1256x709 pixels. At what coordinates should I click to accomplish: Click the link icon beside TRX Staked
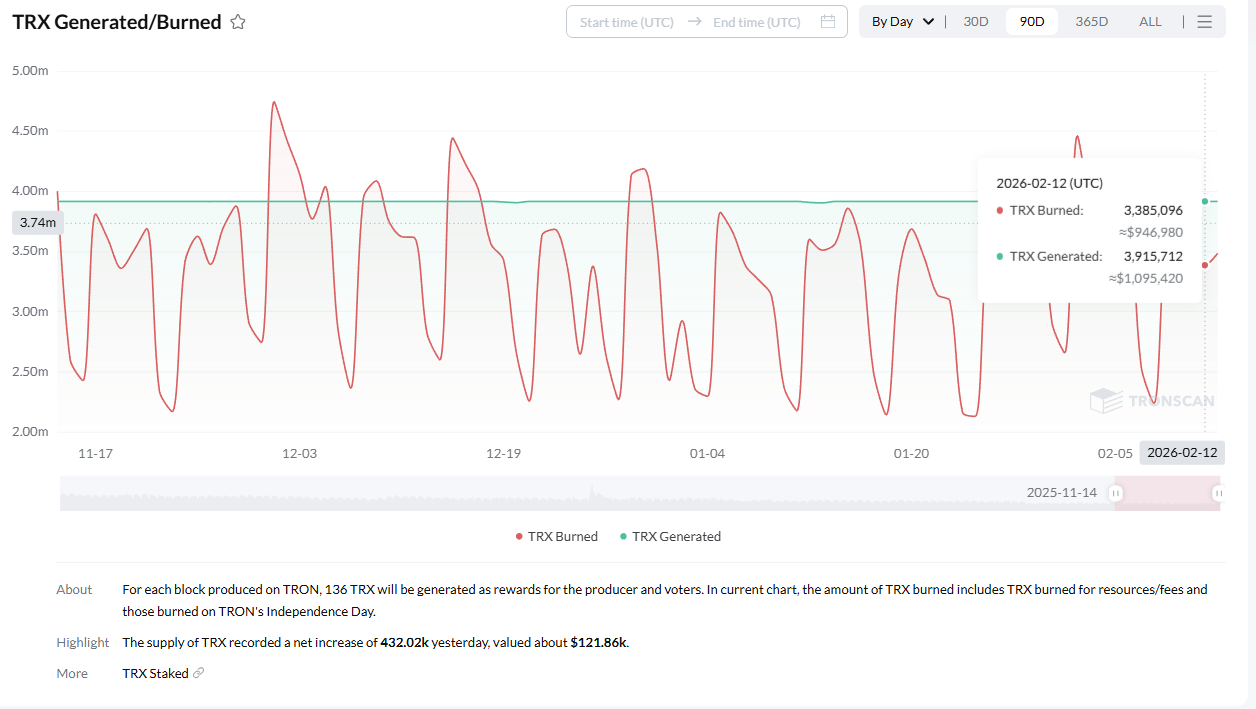198,673
